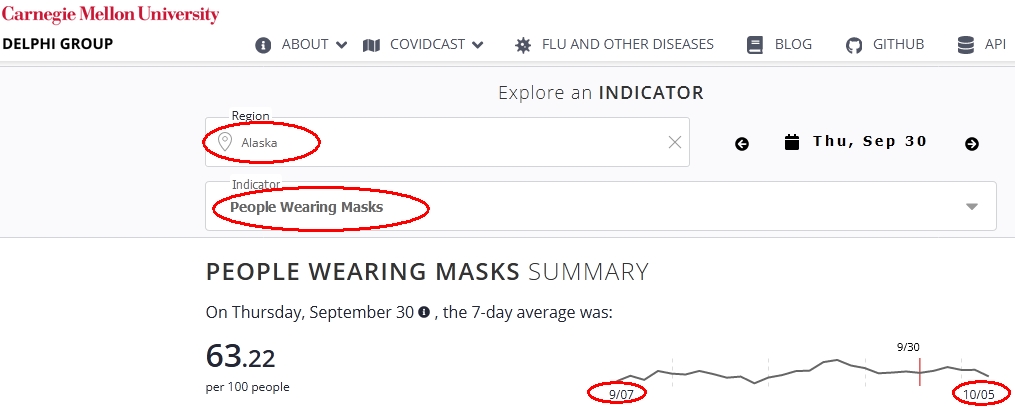Open the Indicator dropdown arrow
Screen dimensions: 1015x409
pos(972,206)
